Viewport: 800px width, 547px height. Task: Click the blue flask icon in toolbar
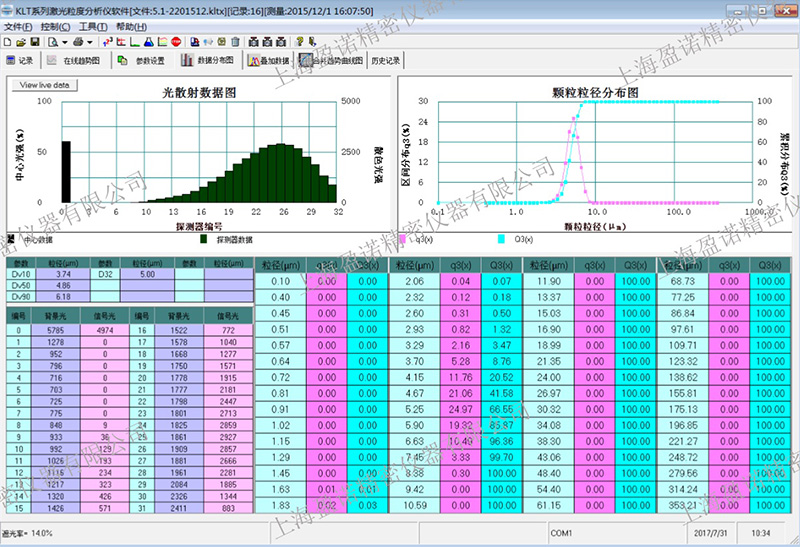[x=148, y=42]
